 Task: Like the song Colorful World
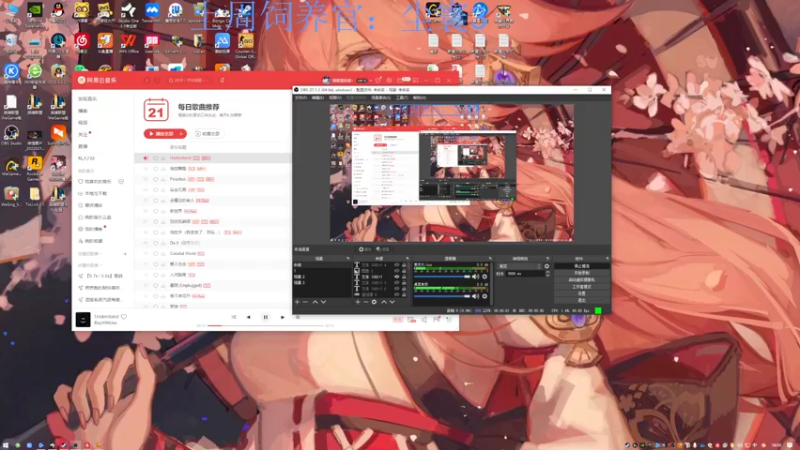(x=156, y=254)
